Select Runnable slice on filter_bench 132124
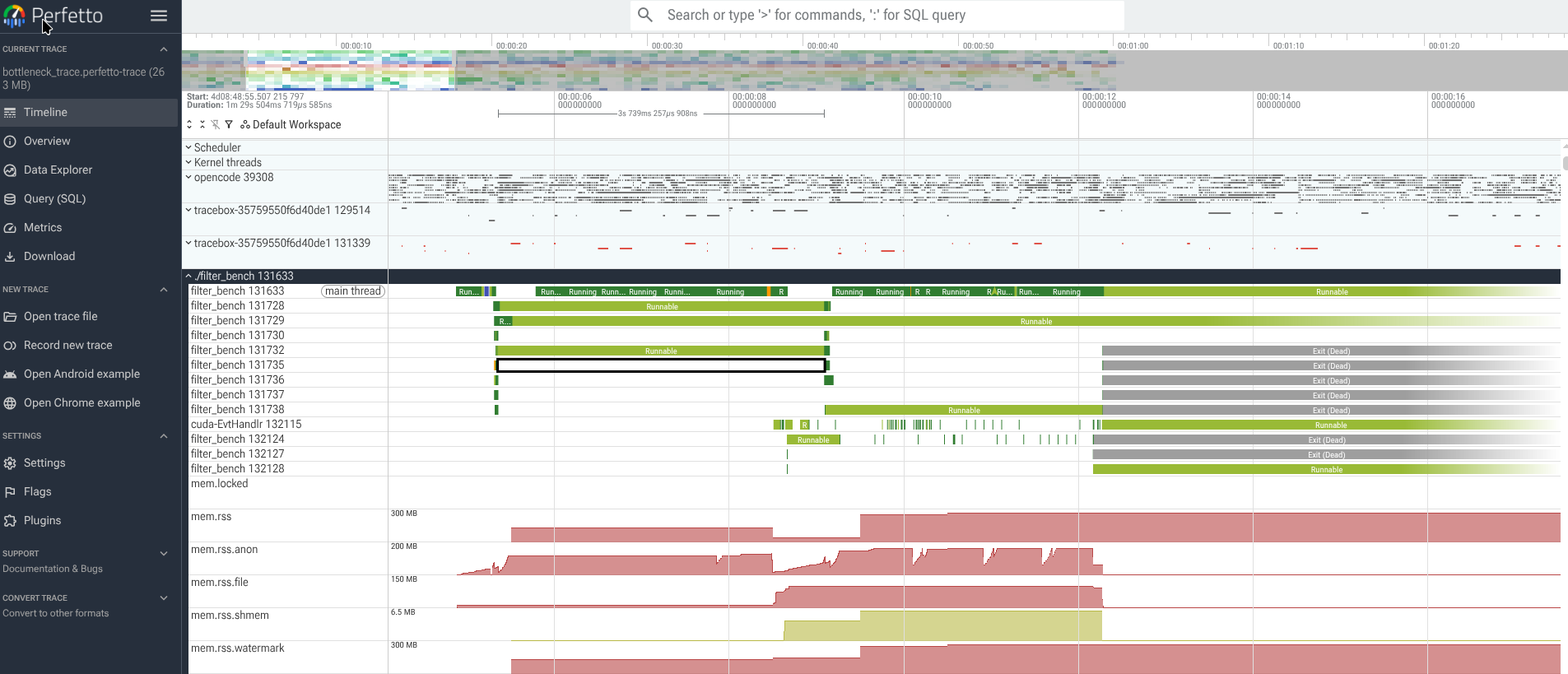 coord(813,439)
